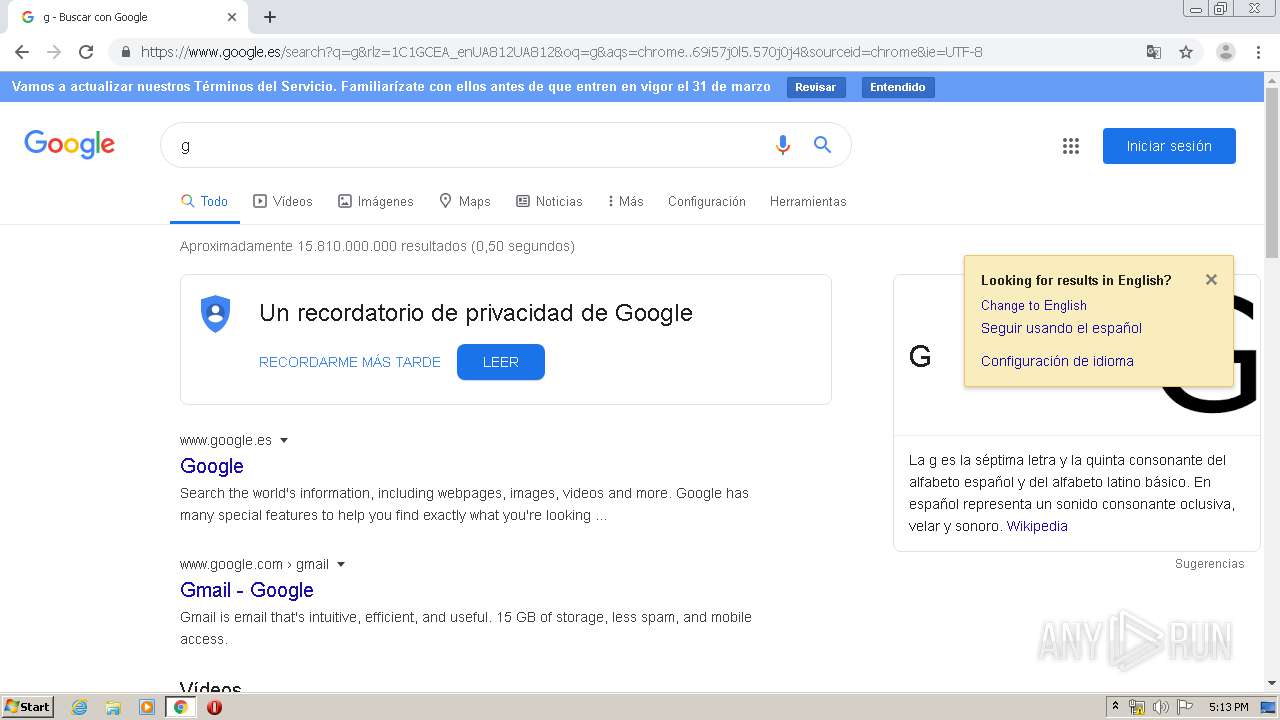The height and width of the screenshot is (720, 1280).
Task: Click the 5:13 PM taskbar clock
Action: 1228,707
